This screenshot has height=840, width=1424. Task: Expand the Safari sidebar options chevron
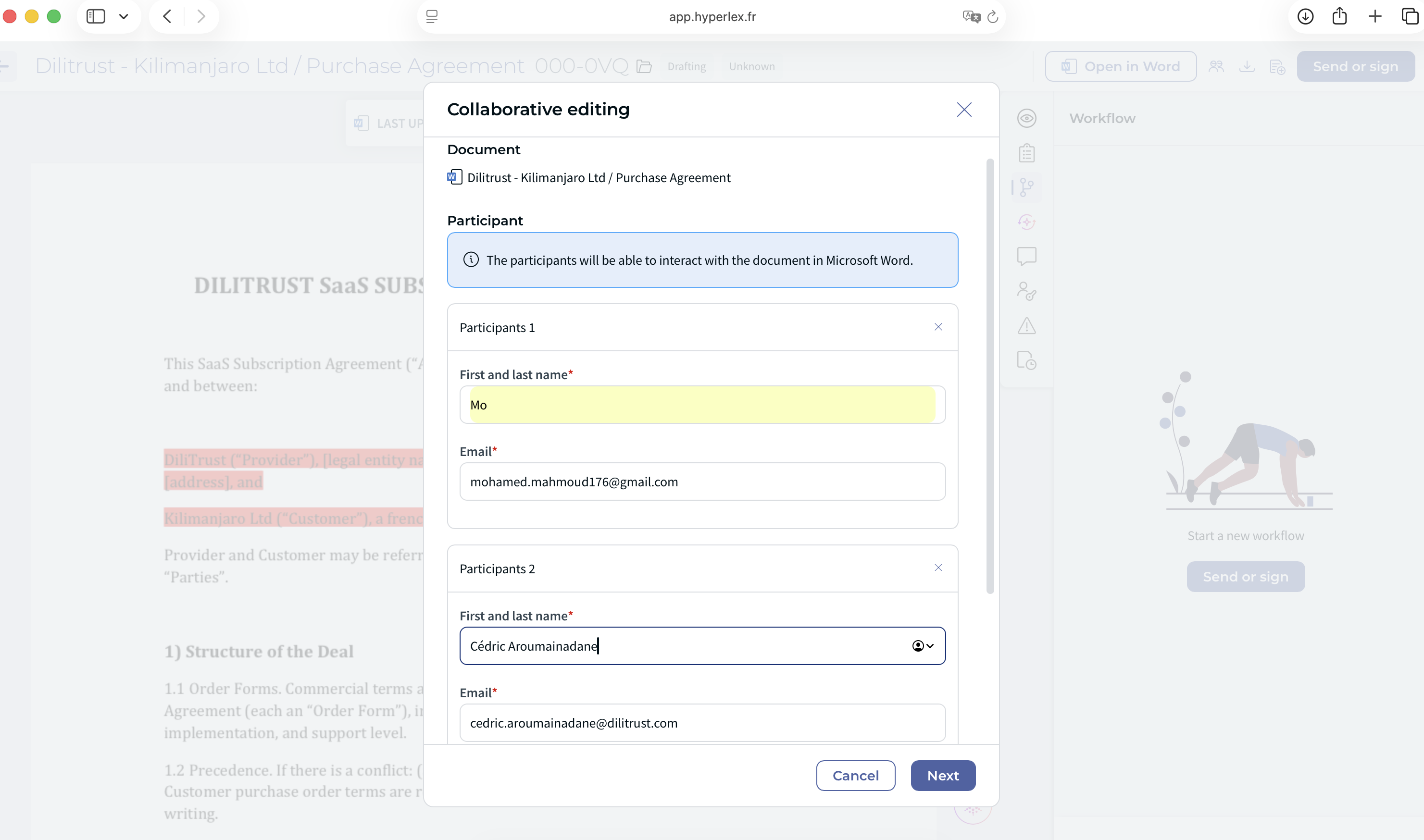(x=124, y=16)
